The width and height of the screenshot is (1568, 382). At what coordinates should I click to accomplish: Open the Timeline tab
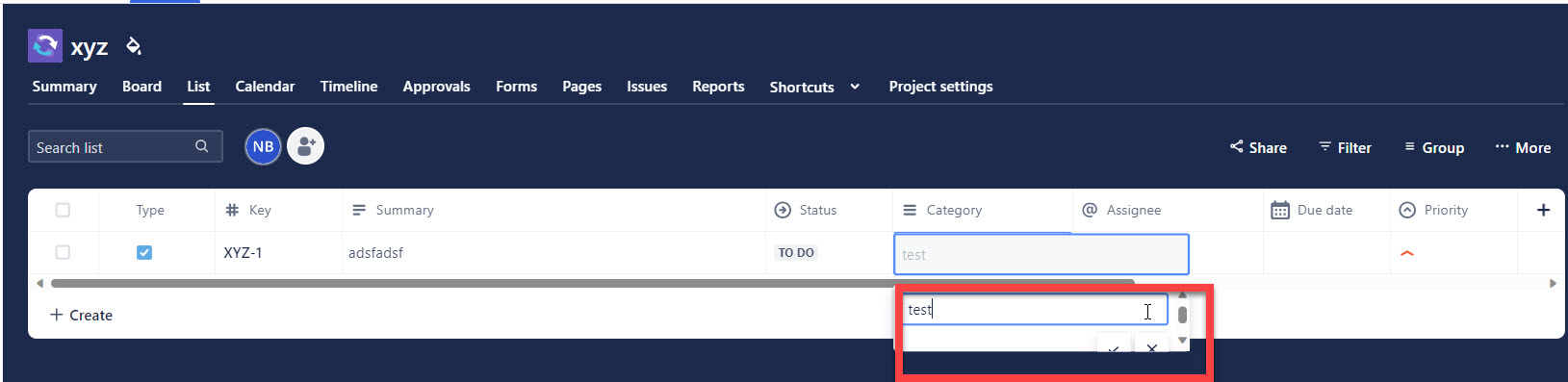click(348, 87)
